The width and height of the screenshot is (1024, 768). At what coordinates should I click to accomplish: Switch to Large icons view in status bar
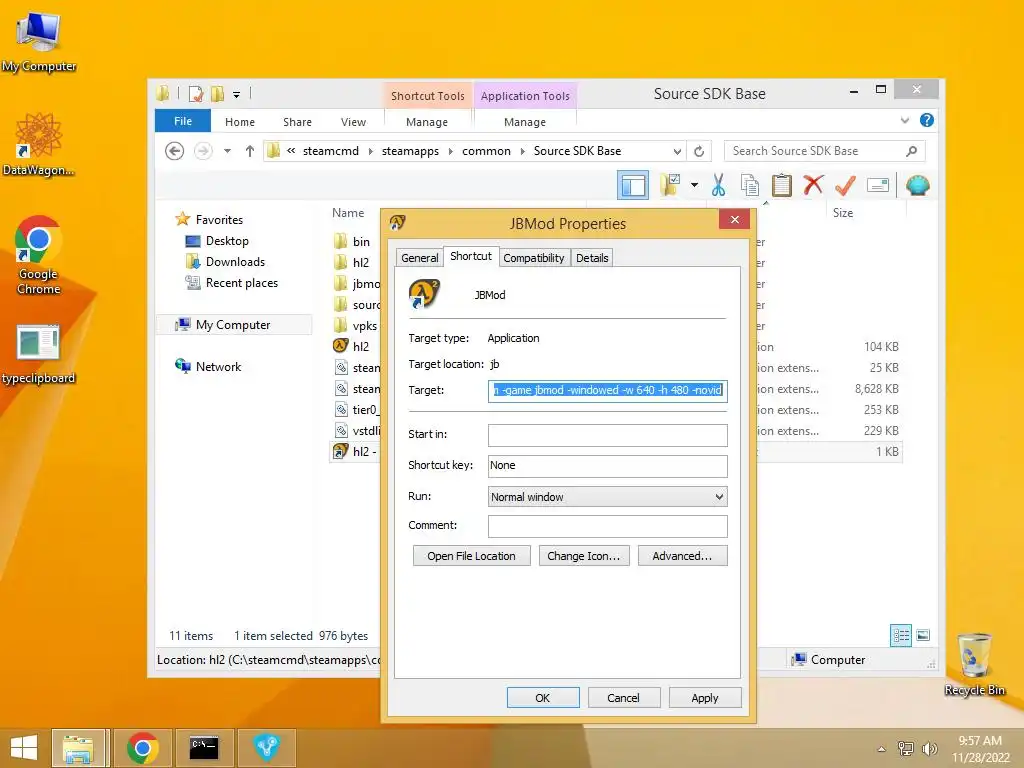923,635
